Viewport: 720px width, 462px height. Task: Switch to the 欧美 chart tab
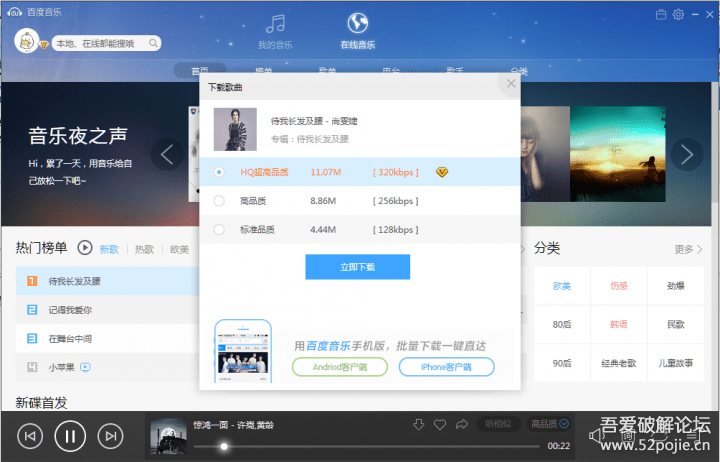180,249
